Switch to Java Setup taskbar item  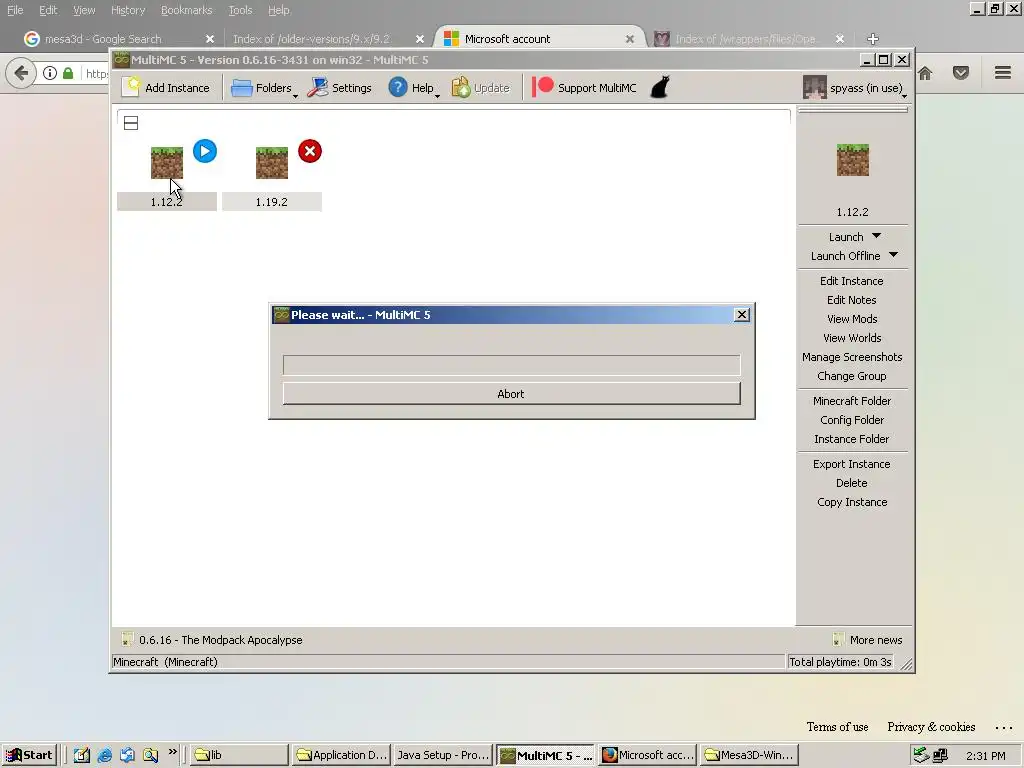click(442, 756)
